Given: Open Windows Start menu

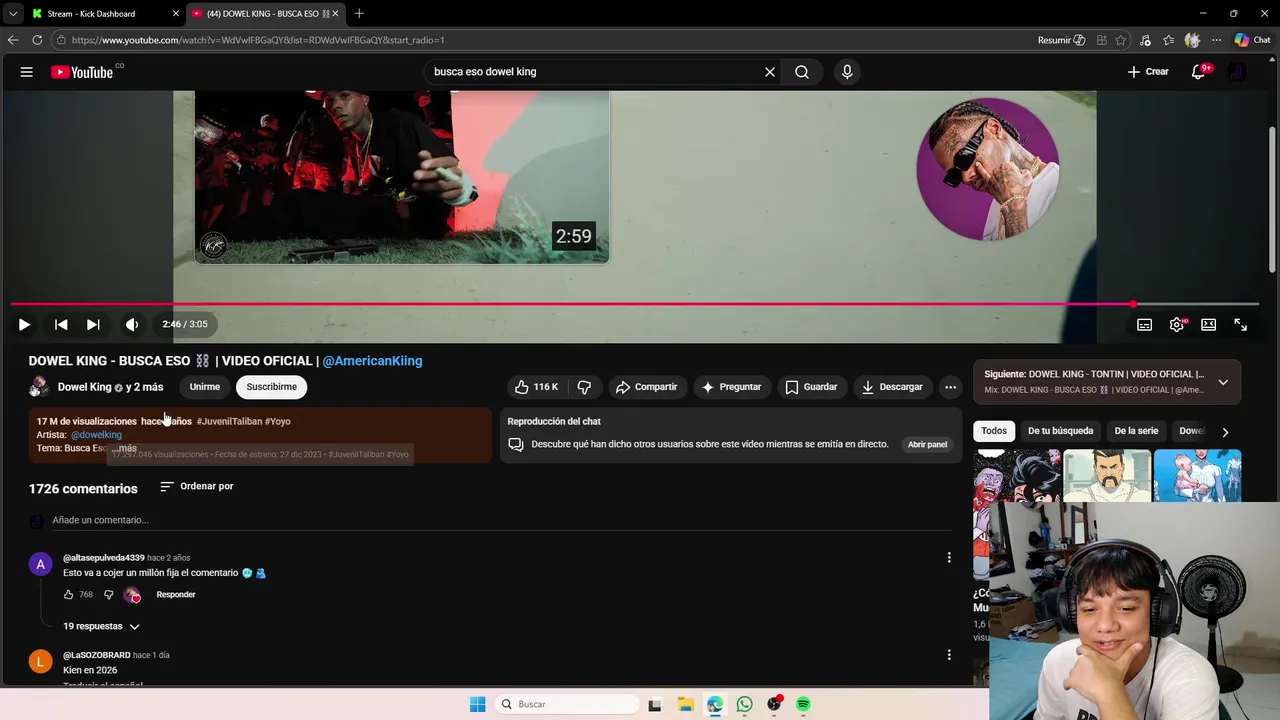Looking at the screenshot, I should pyautogui.click(x=477, y=704).
